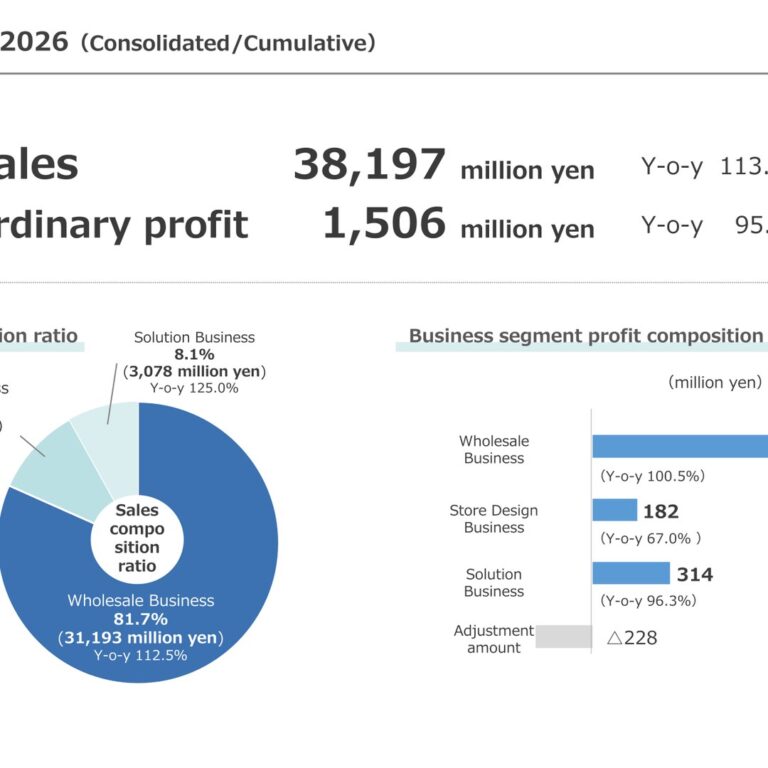Click the '3,078 million yen' value
Image resolution: width=768 pixels, height=768 pixels.
coord(194,371)
